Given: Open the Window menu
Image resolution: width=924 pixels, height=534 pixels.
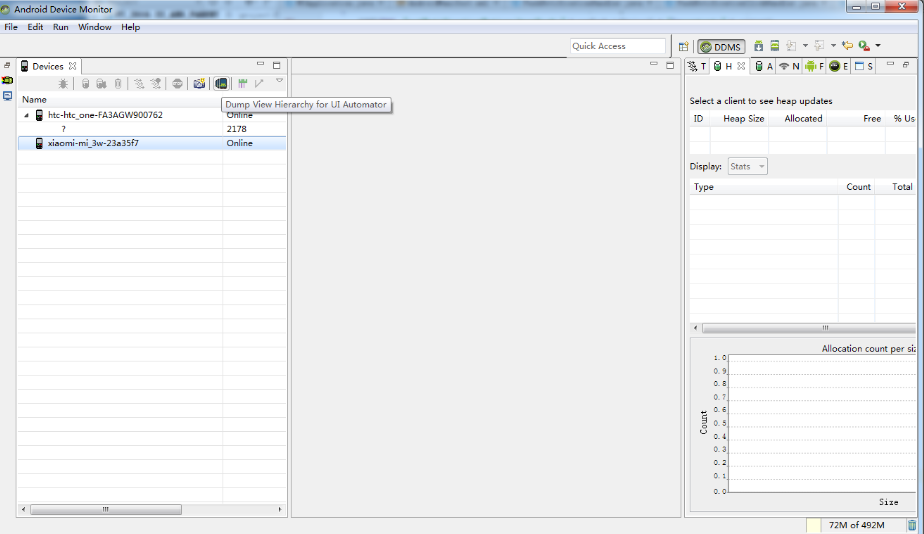Looking at the screenshot, I should pos(95,27).
